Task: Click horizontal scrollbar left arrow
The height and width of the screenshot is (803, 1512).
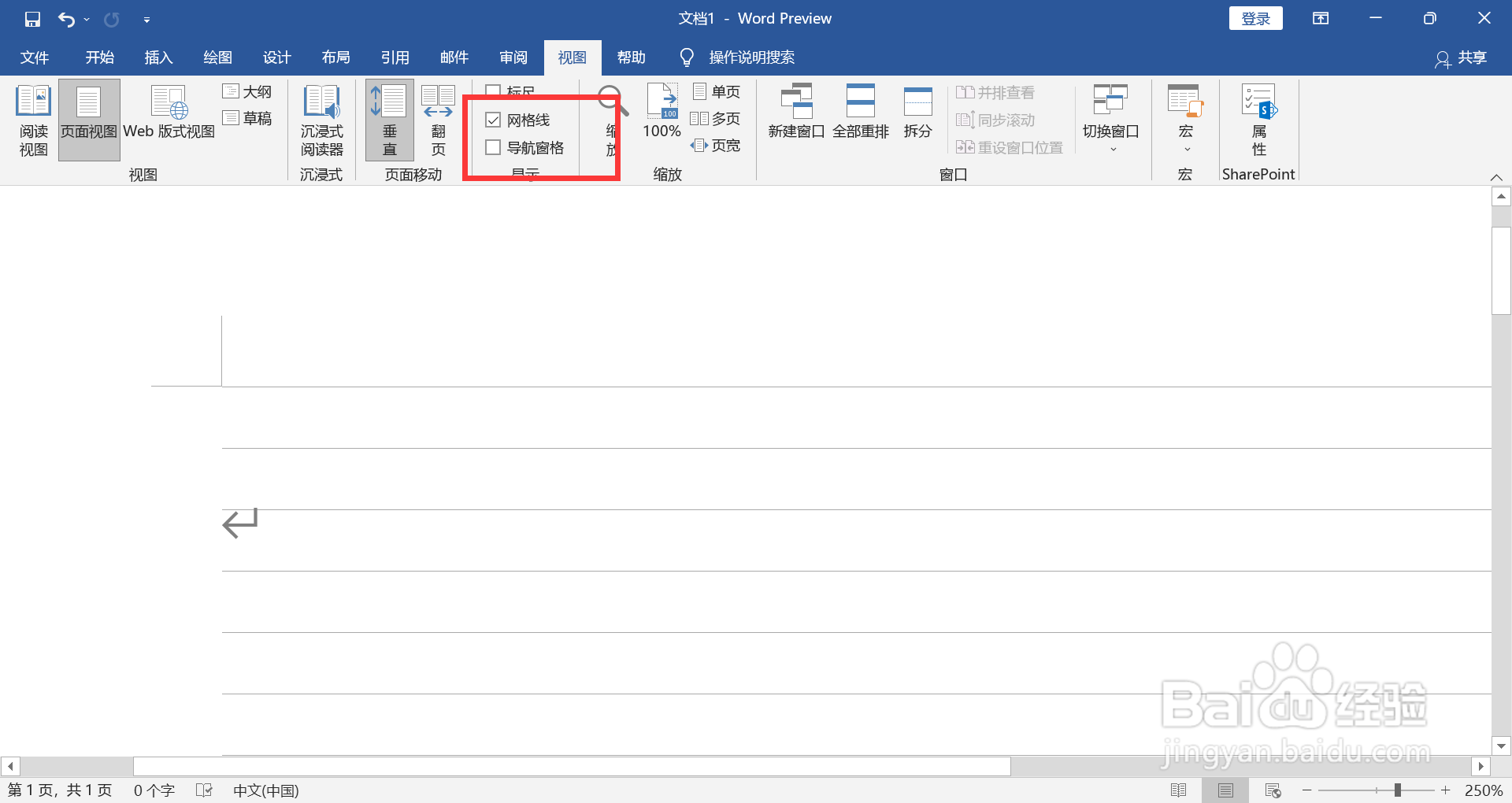Action: (10, 766)
